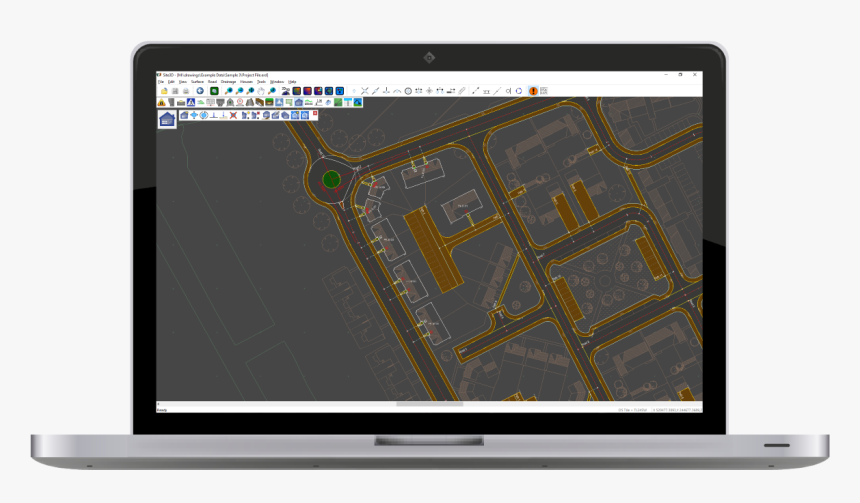Click the red circular speed sign icon
860x503 pixels.
coord(240,102)
